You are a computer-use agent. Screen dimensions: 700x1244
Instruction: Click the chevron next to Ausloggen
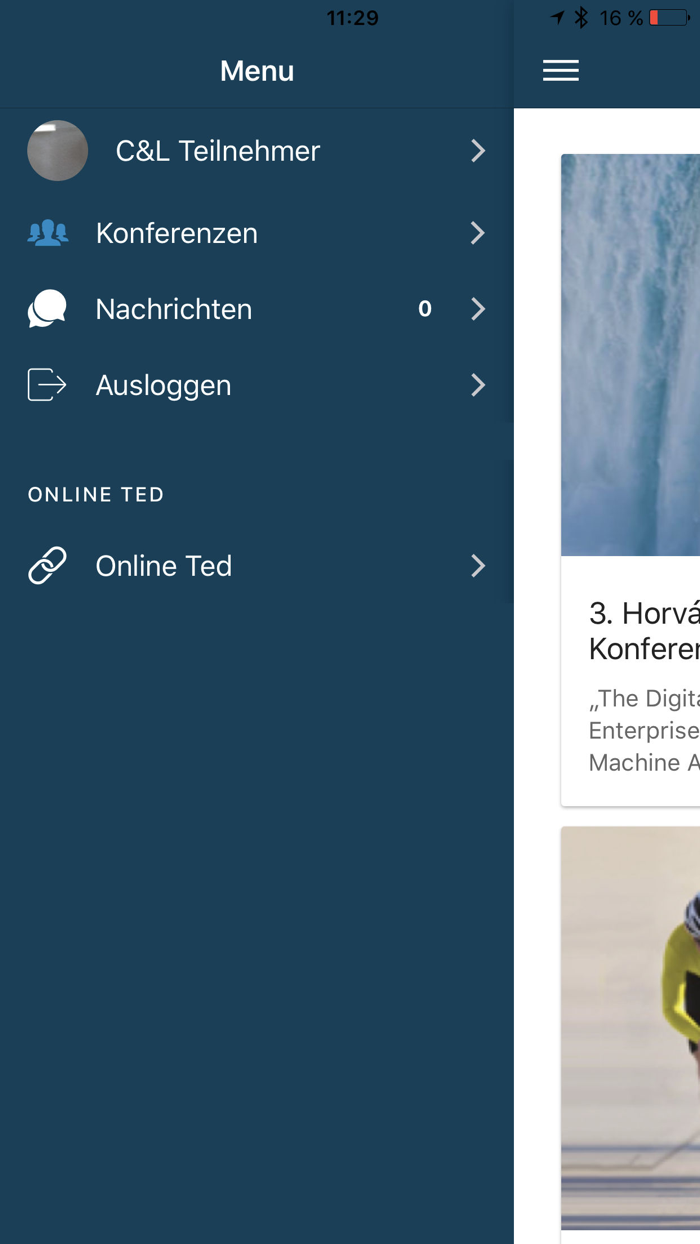click(478, 385)
